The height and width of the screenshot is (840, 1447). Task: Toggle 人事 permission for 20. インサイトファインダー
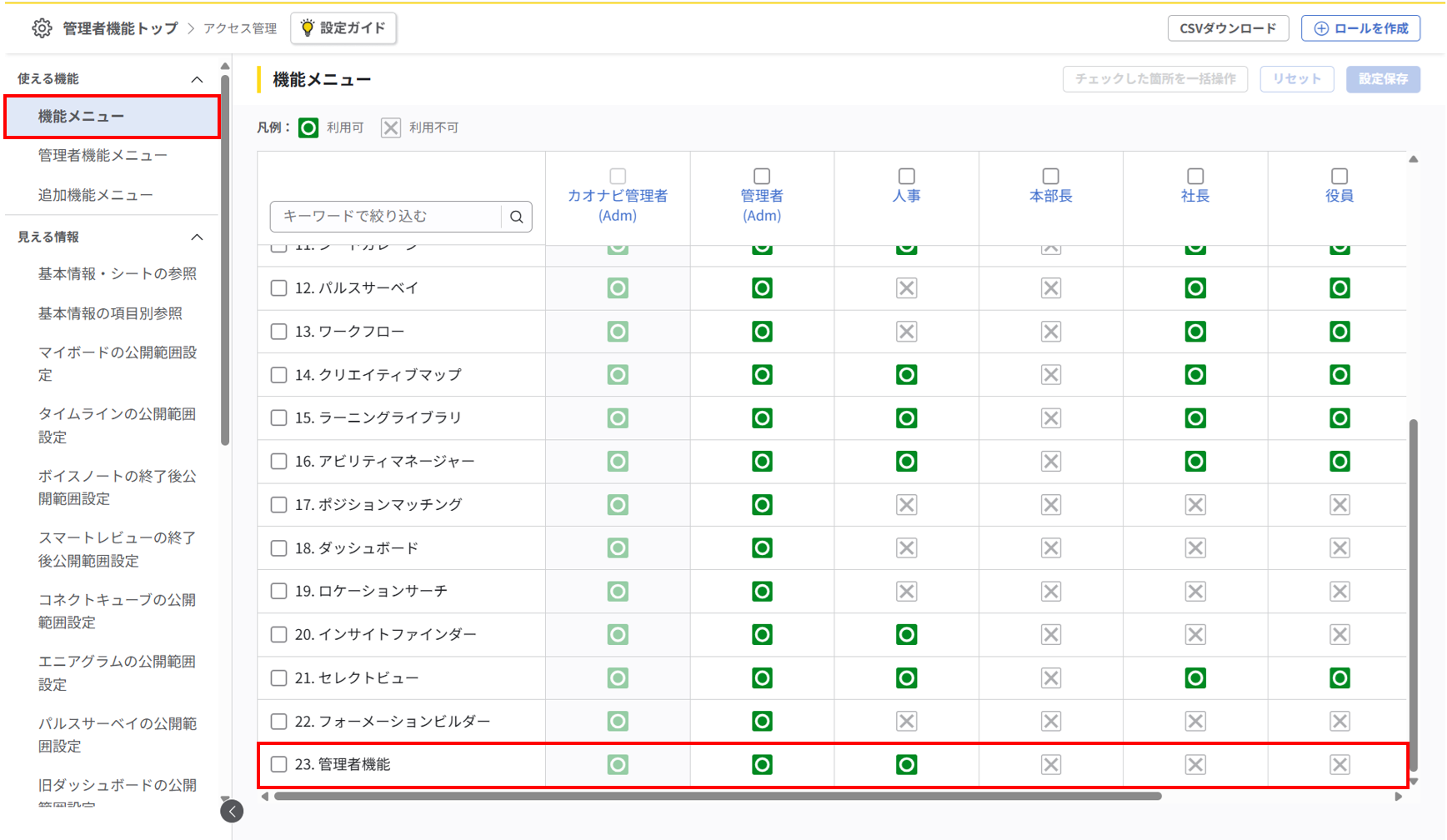[906, 635]
